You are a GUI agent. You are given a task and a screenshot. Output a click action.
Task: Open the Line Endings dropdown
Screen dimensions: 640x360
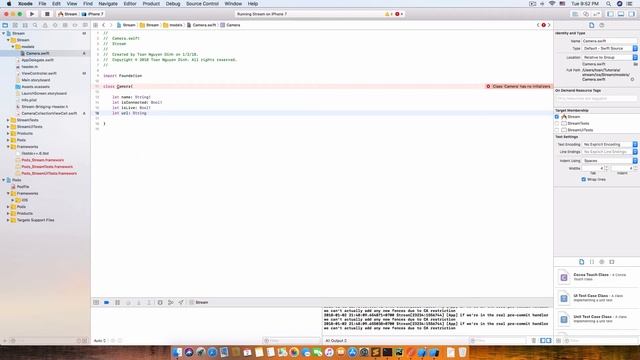609,152
